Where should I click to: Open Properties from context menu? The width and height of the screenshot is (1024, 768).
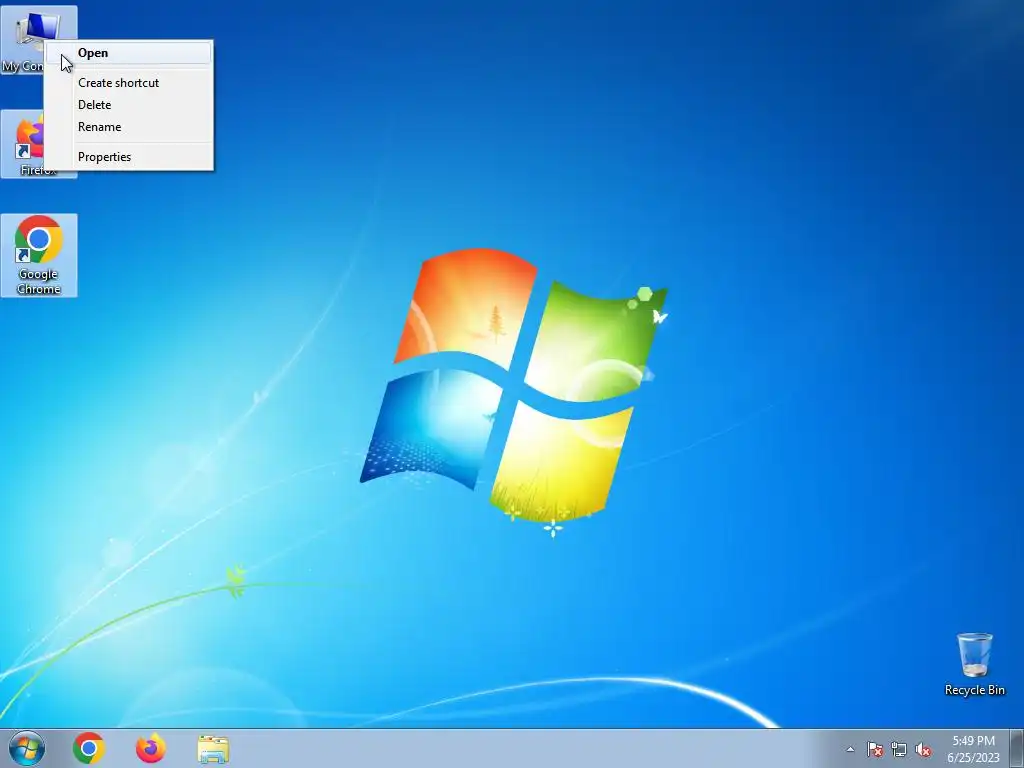129,157
